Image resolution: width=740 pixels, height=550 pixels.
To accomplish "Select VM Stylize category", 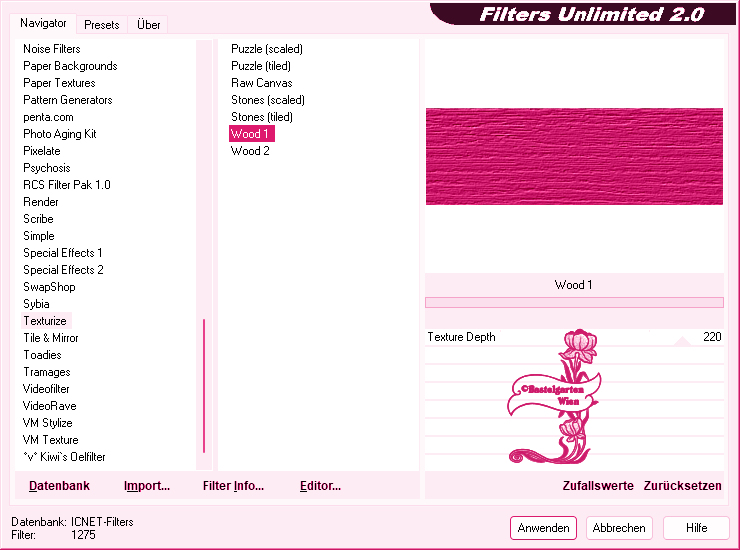I will [47, 423].
